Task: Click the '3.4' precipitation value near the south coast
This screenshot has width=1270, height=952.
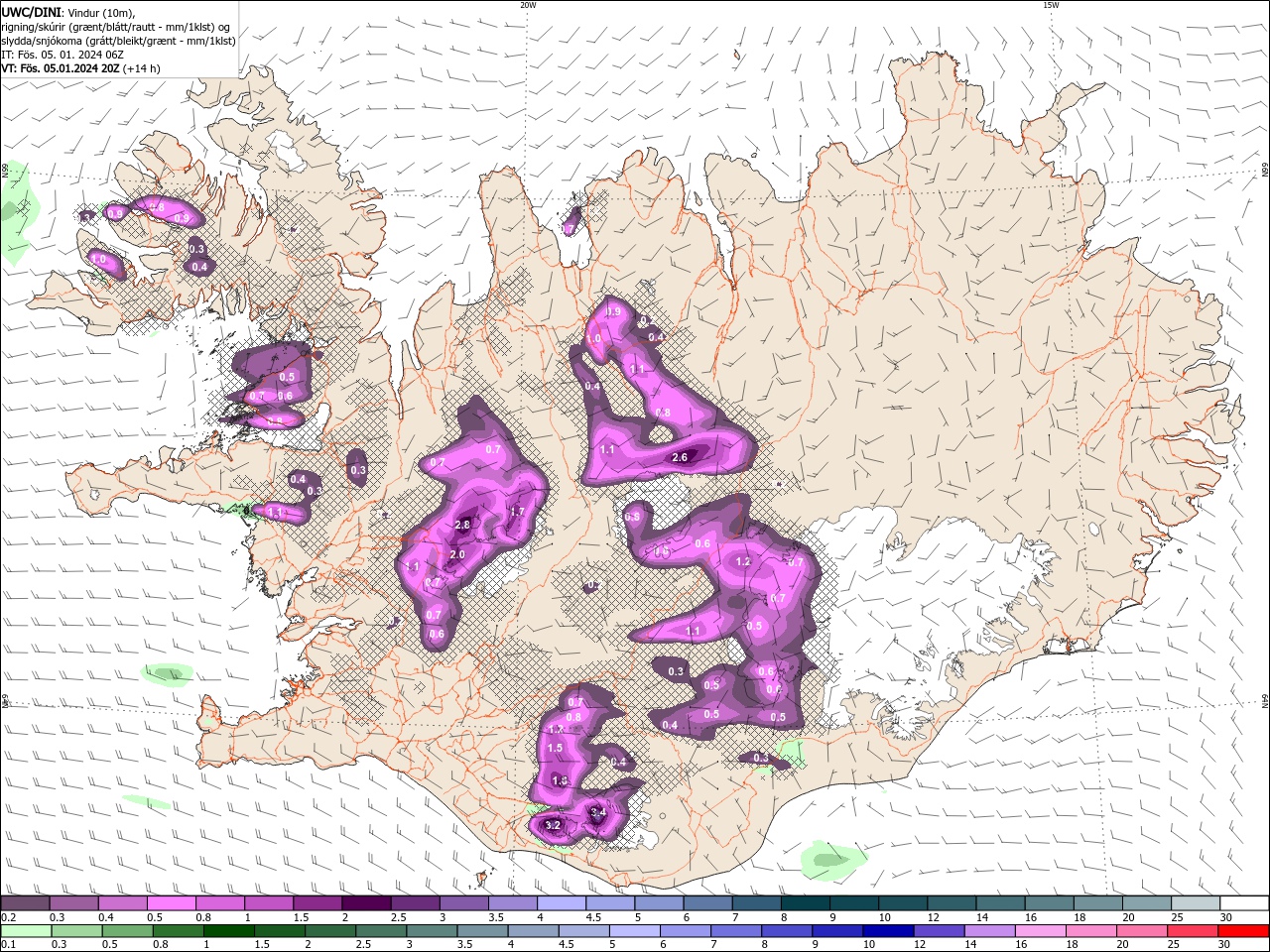Action: [597, 813]
